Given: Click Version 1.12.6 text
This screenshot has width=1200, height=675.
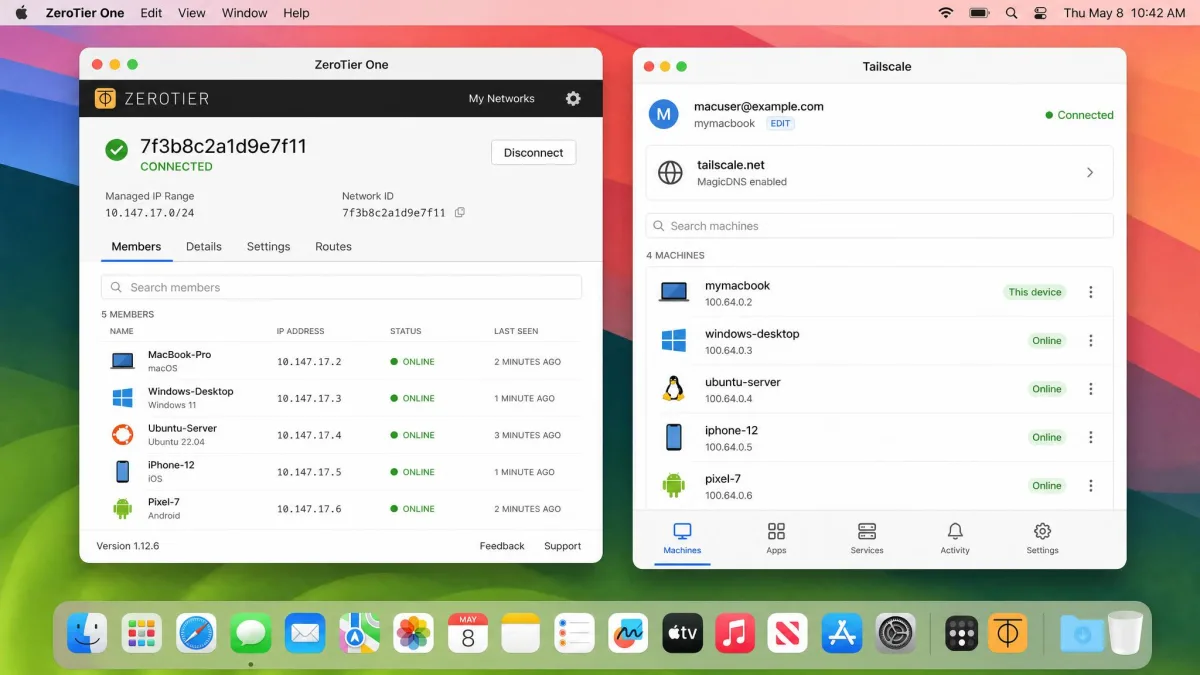Looking at the screenshot, I should click(x=127, y=546).
